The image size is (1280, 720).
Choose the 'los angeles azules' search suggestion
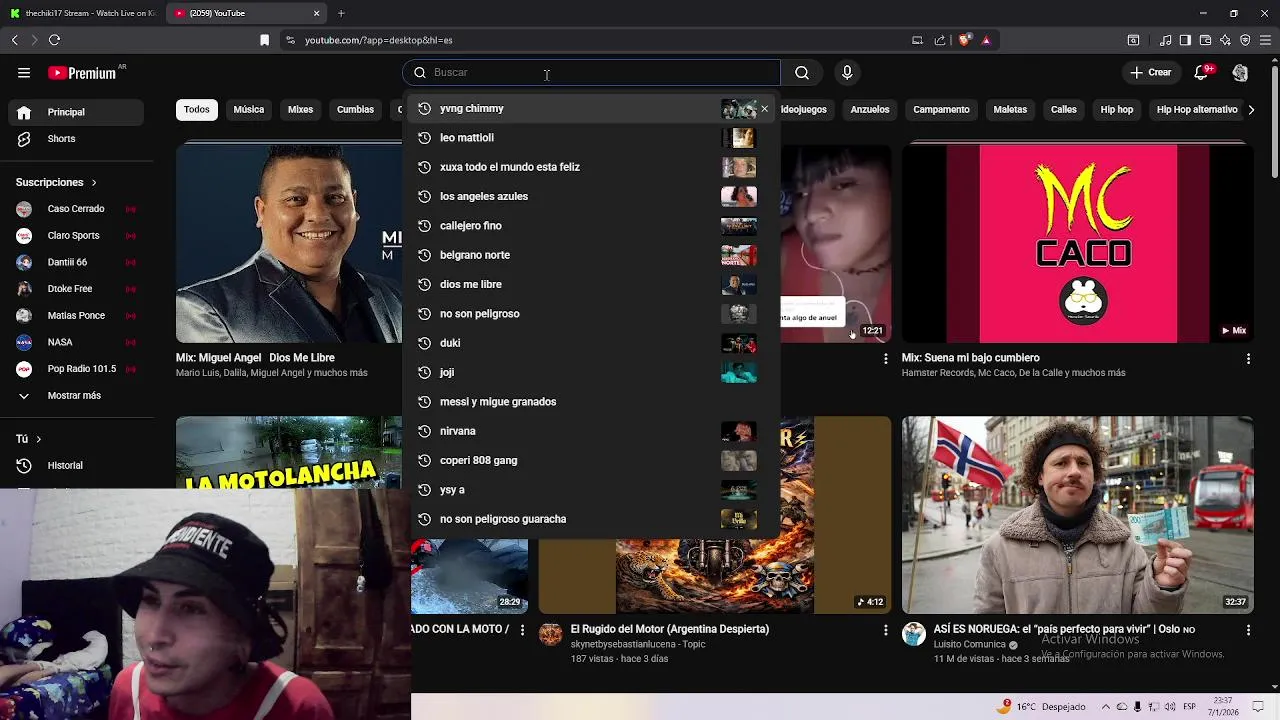tap(590, 196)
